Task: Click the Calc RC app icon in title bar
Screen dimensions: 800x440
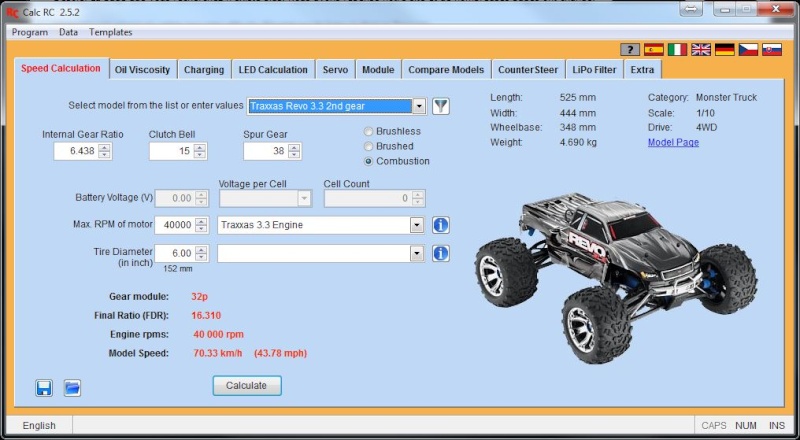Action: point(12,12)
